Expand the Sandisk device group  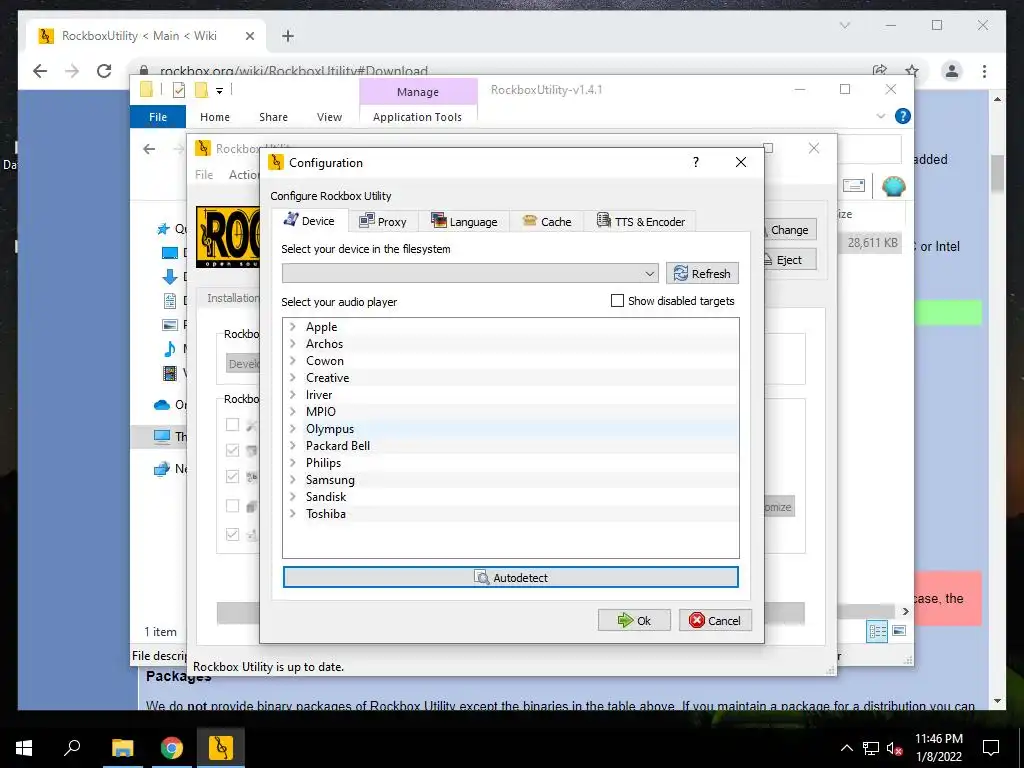pos(293,496)
